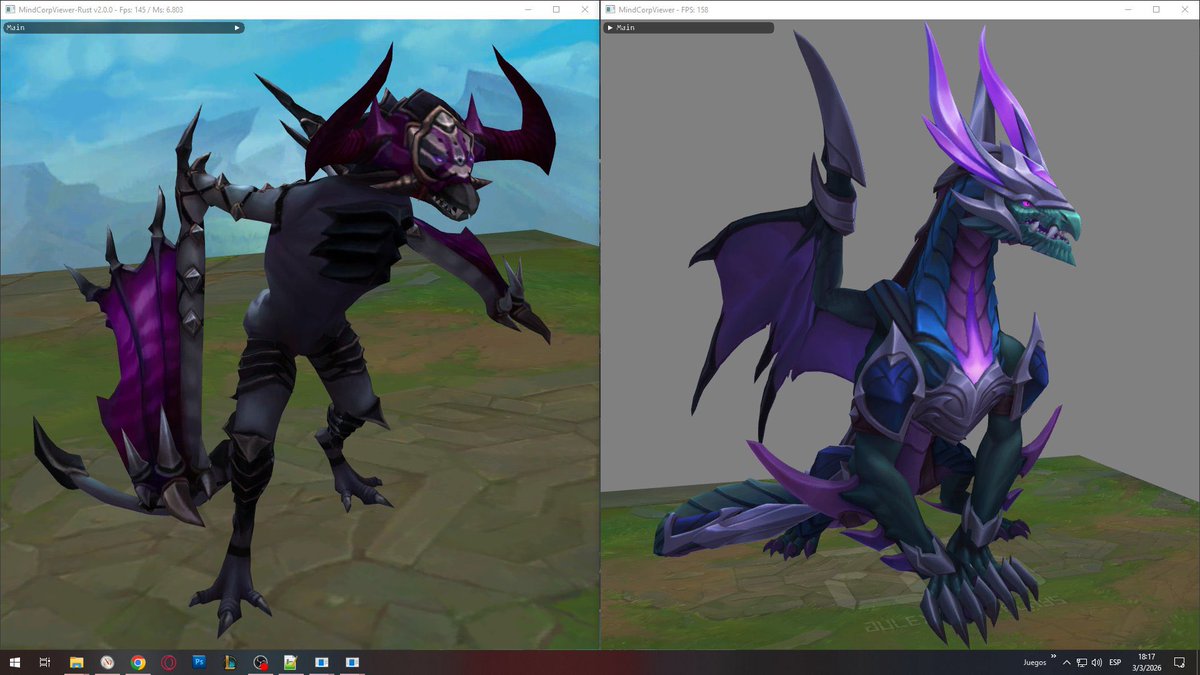Image resolution: width=1200 pixels, height=675 pixels.
Task: Open the Juegos toolbar on the taskbar
Action: click(1035, 662)
